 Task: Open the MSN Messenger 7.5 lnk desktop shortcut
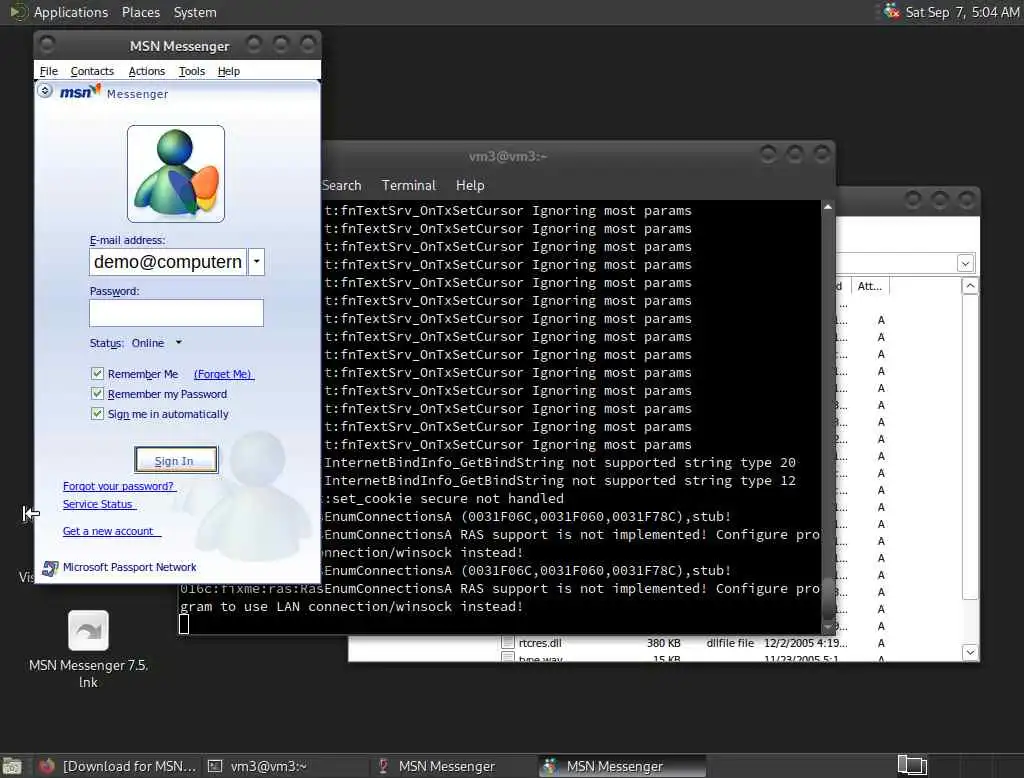[x=88, y=649]
